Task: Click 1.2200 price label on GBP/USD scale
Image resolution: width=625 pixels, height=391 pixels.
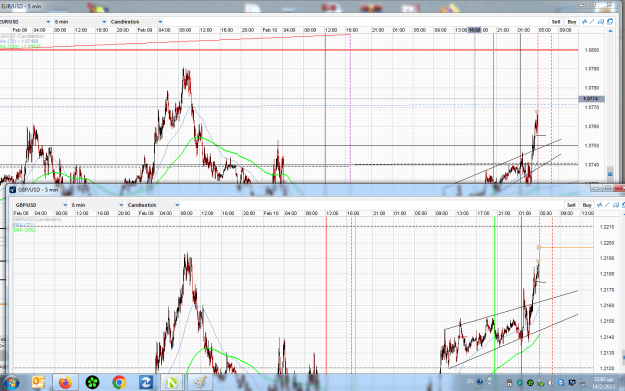Action: click(x=607, y=243)
